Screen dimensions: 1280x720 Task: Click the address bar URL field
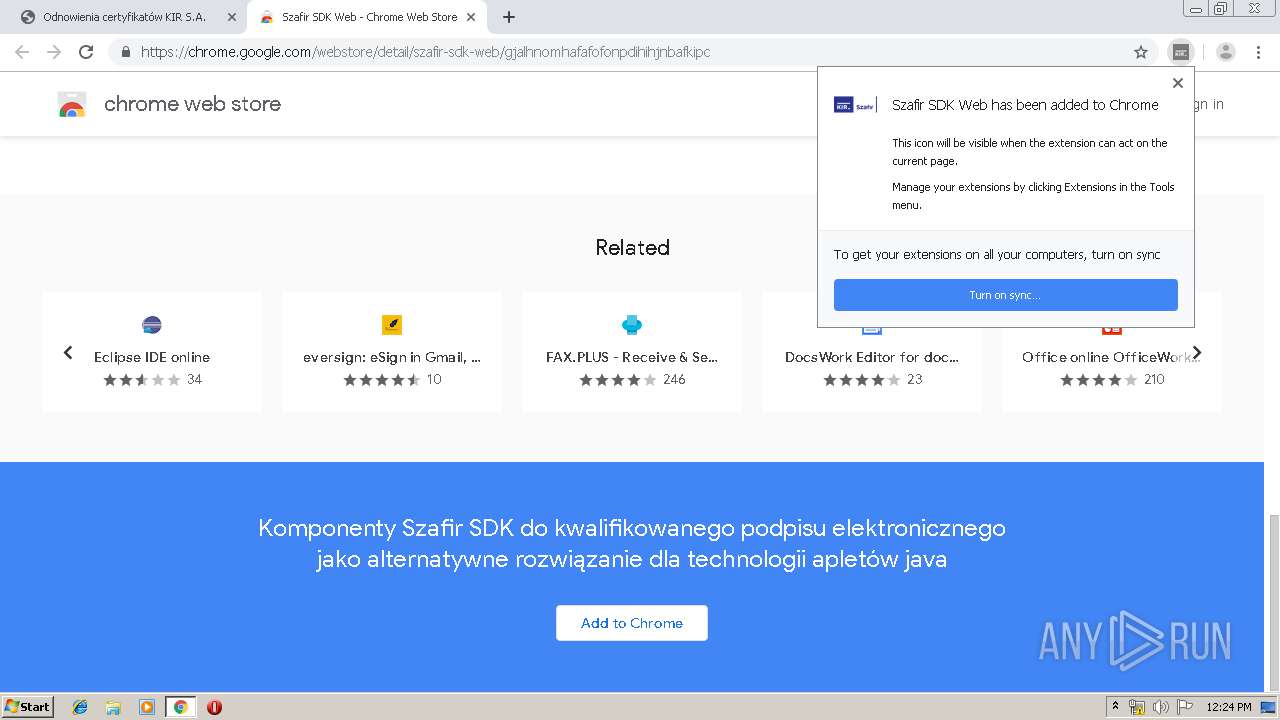[x=630, y=52]
